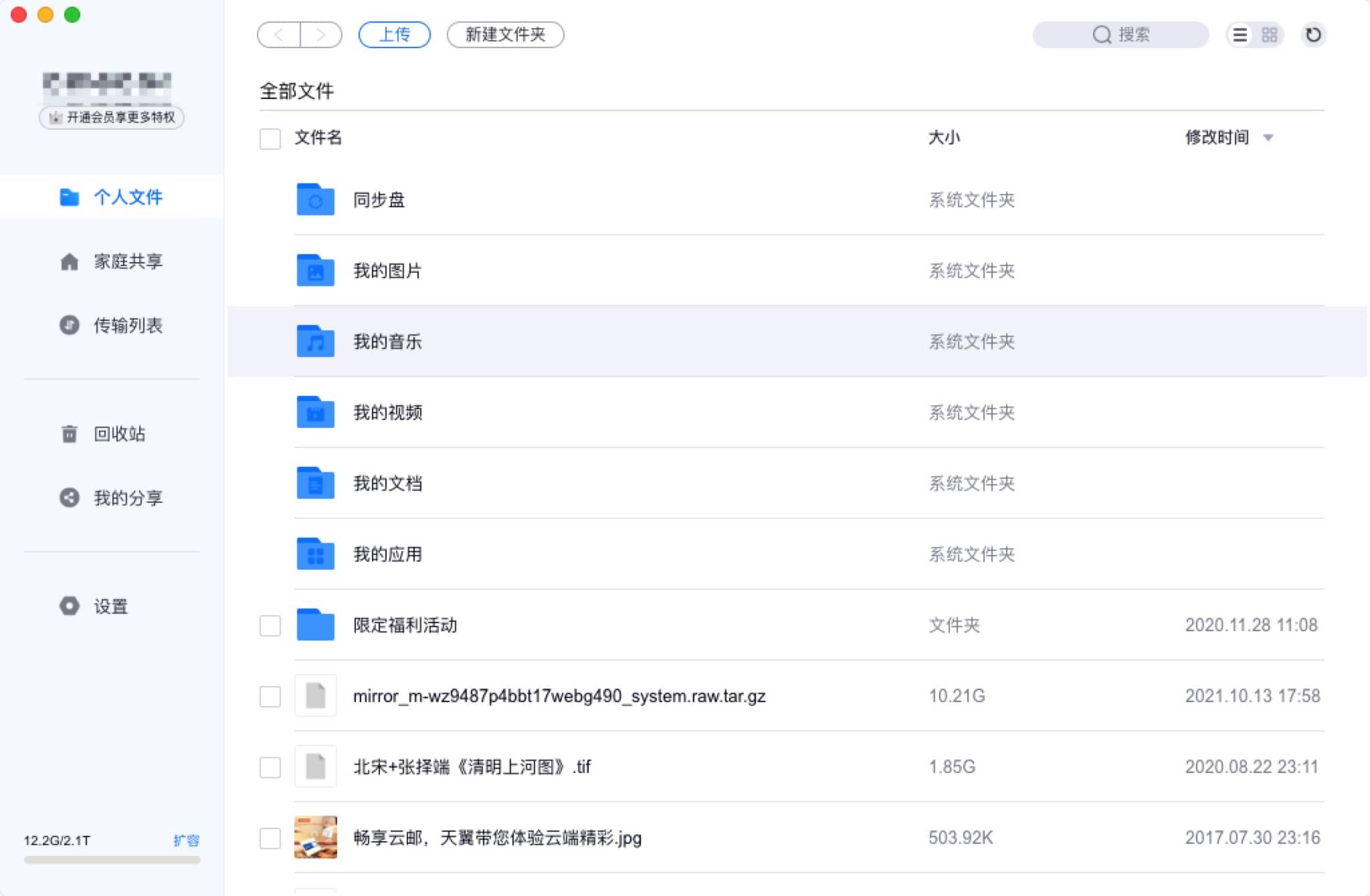
Task: Check the box for 畅享云邮 jpg
Action: coord(270,838)
